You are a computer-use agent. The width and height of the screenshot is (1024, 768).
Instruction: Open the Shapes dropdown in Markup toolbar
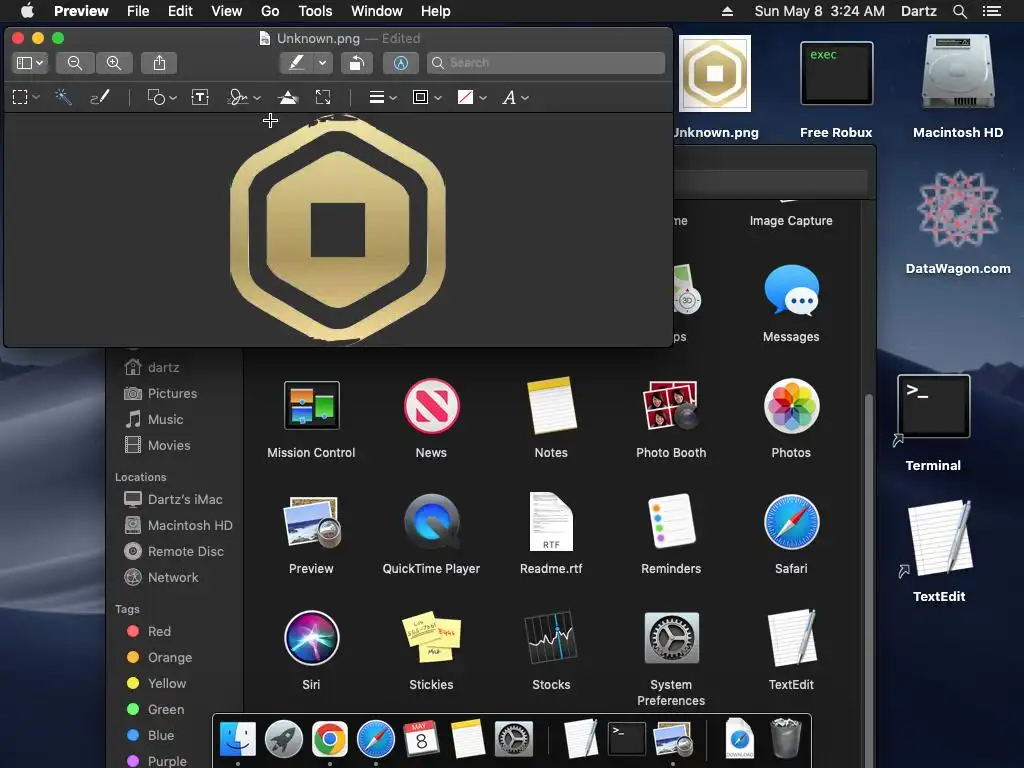pos(162,97)
